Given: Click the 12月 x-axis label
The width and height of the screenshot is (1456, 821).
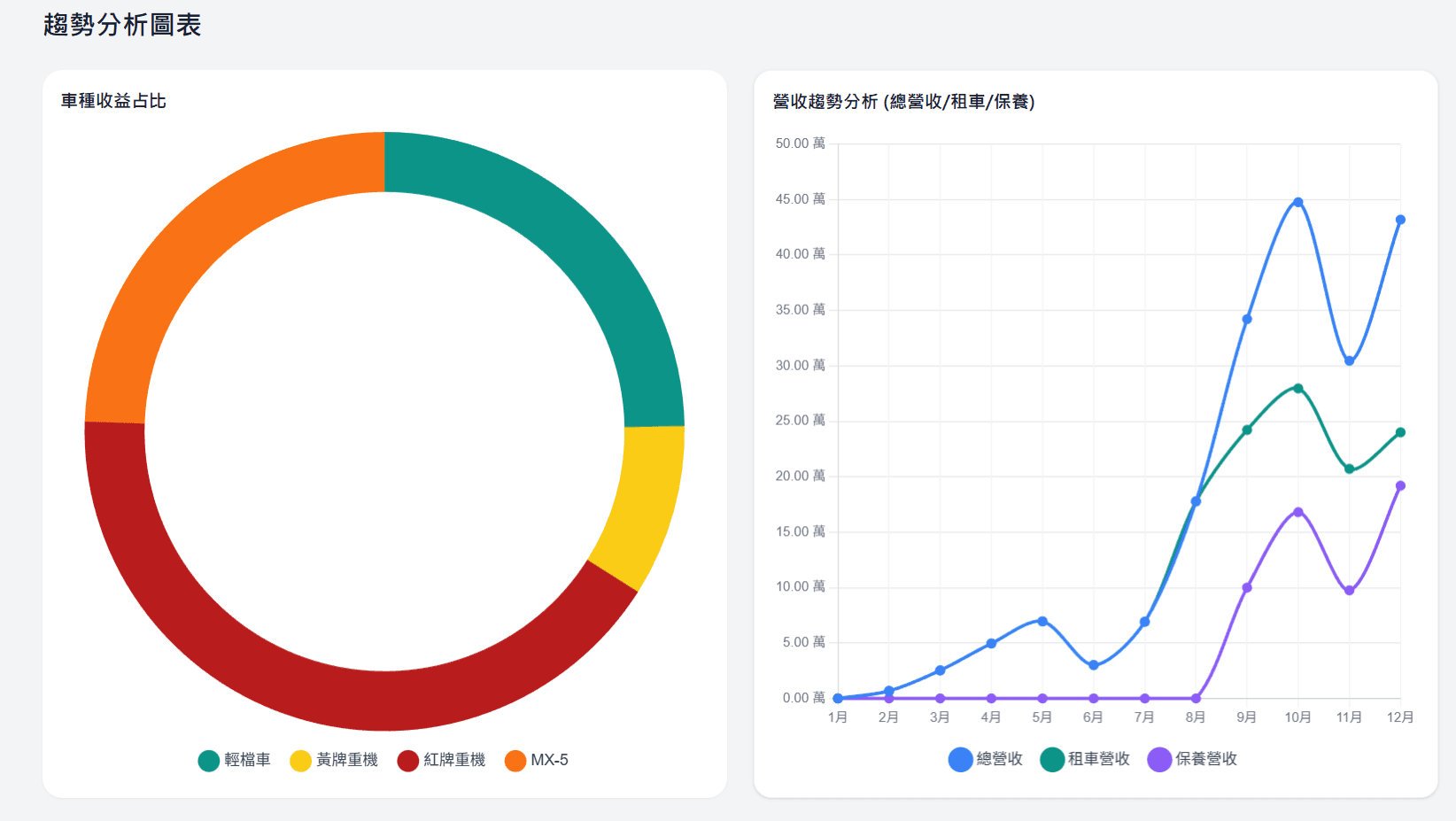Looking at the screenshot, I should pos(1400,717).
